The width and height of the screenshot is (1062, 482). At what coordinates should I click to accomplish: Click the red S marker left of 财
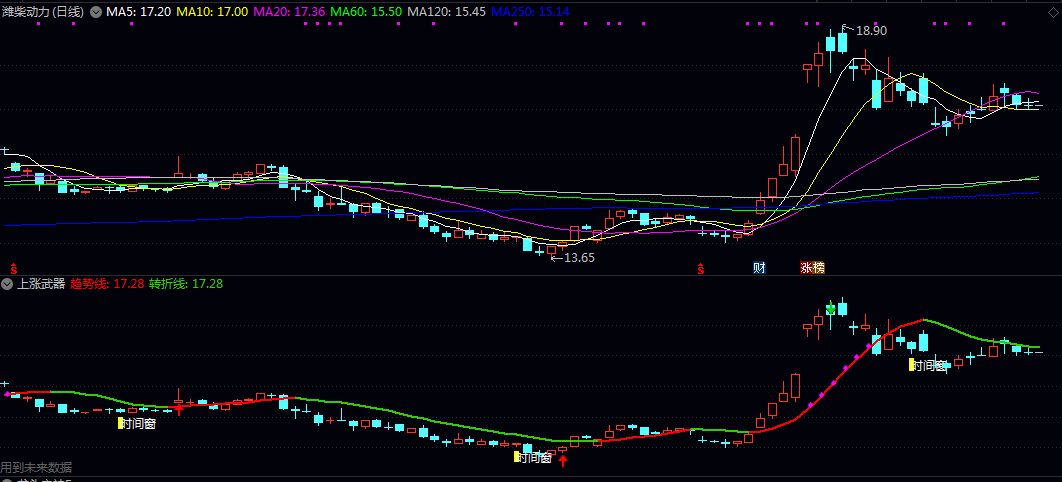(701, 268)
